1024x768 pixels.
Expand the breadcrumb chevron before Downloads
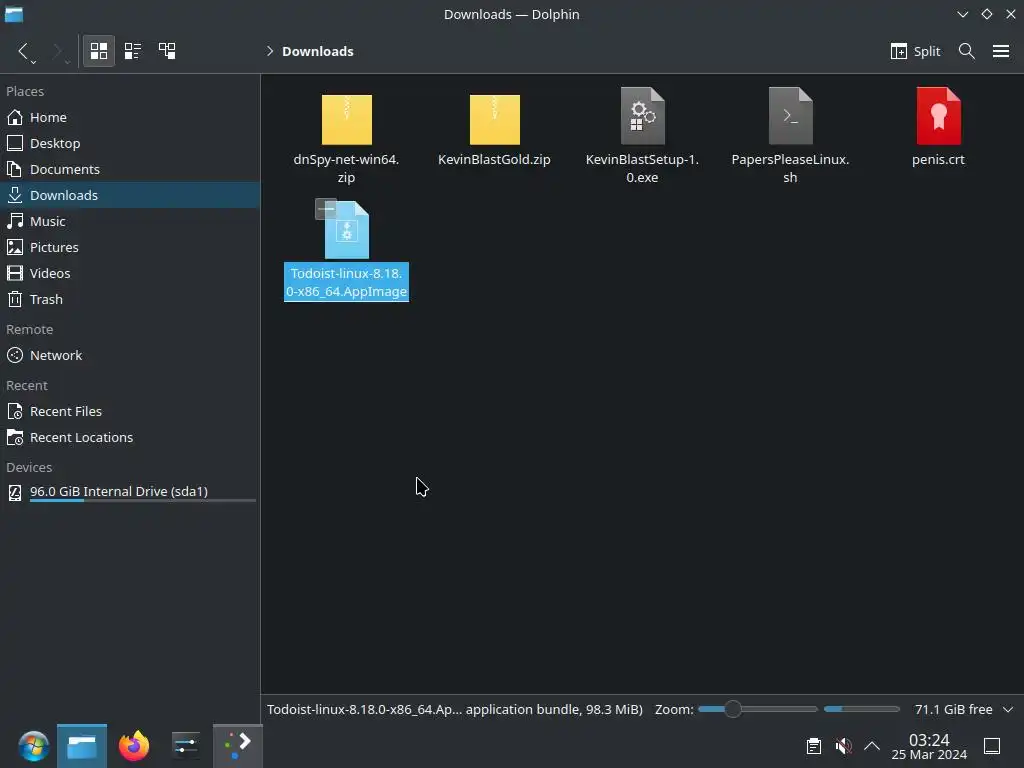tap(270, 51)
